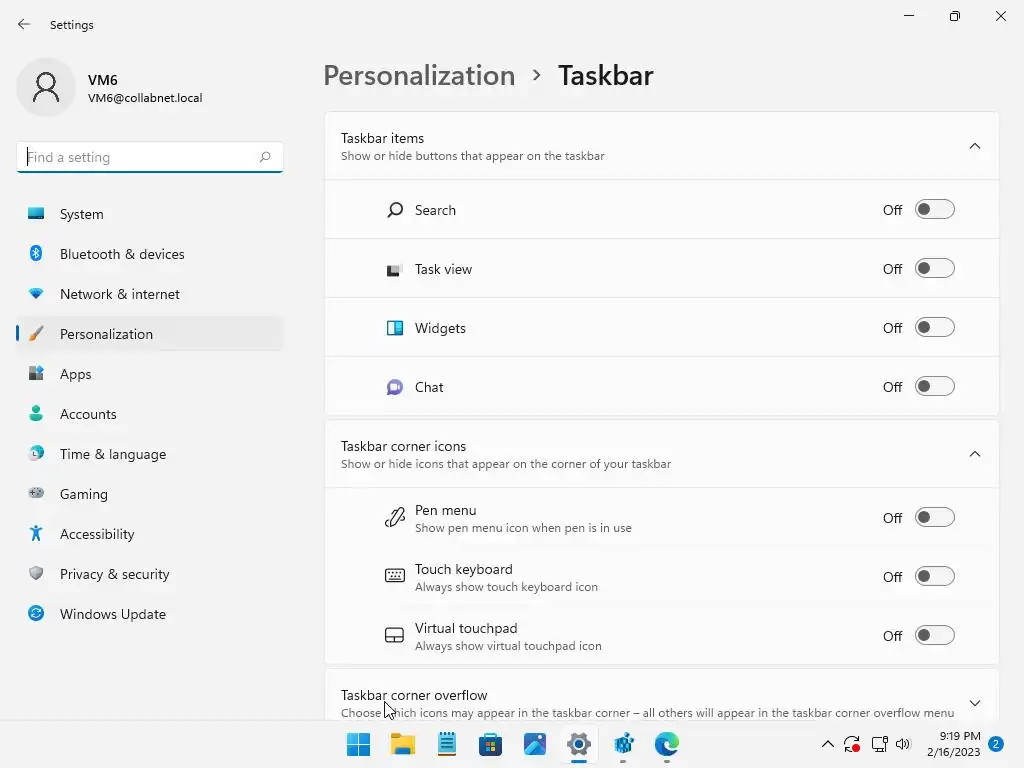1024x768 pixels.
Task: Click the Touch keyboard row icon
Action: pyautogui.click(x=394, y=576)
